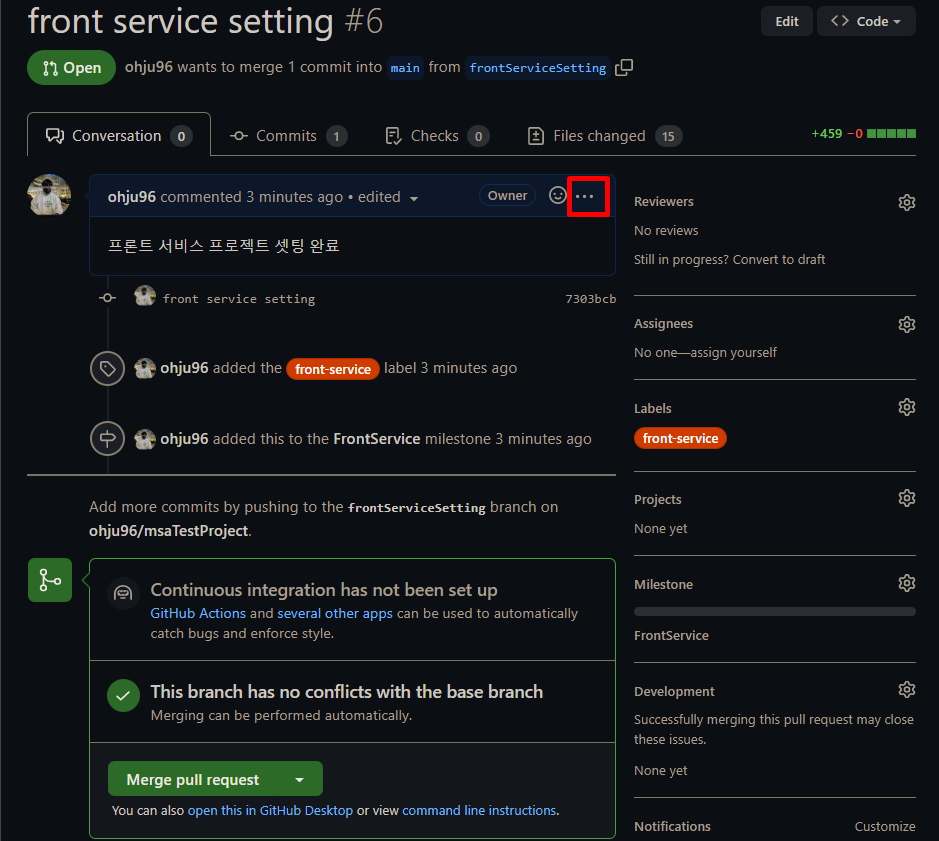Open Assignees settings gear

907,324
